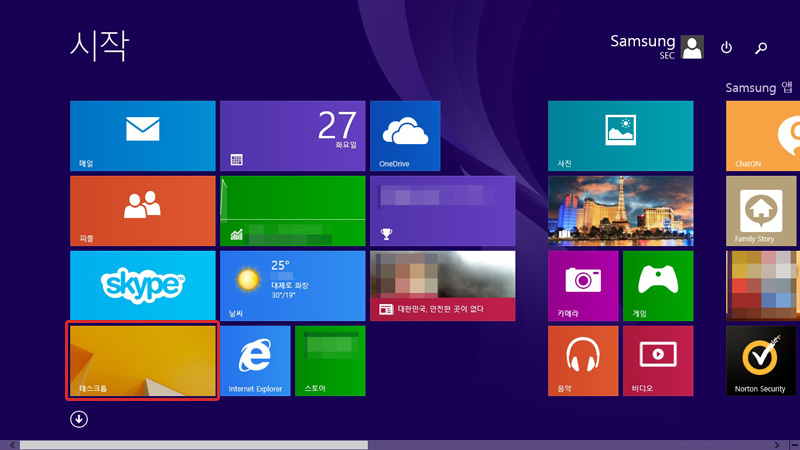
Task: Open the pixelated mosaic tile under Family Story
Action: click(x=763, y=286)
